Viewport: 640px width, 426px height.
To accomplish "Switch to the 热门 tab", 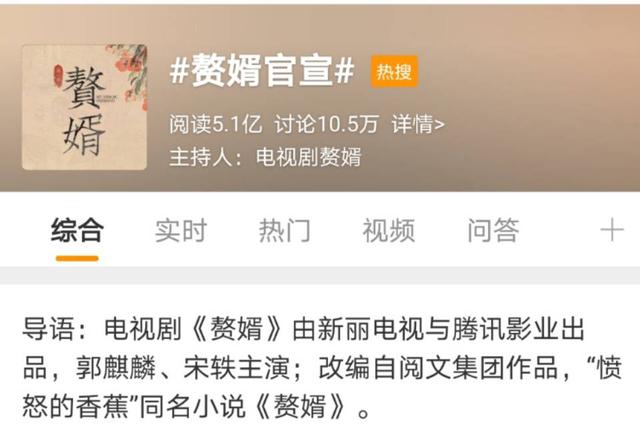I will coord(285,230).
